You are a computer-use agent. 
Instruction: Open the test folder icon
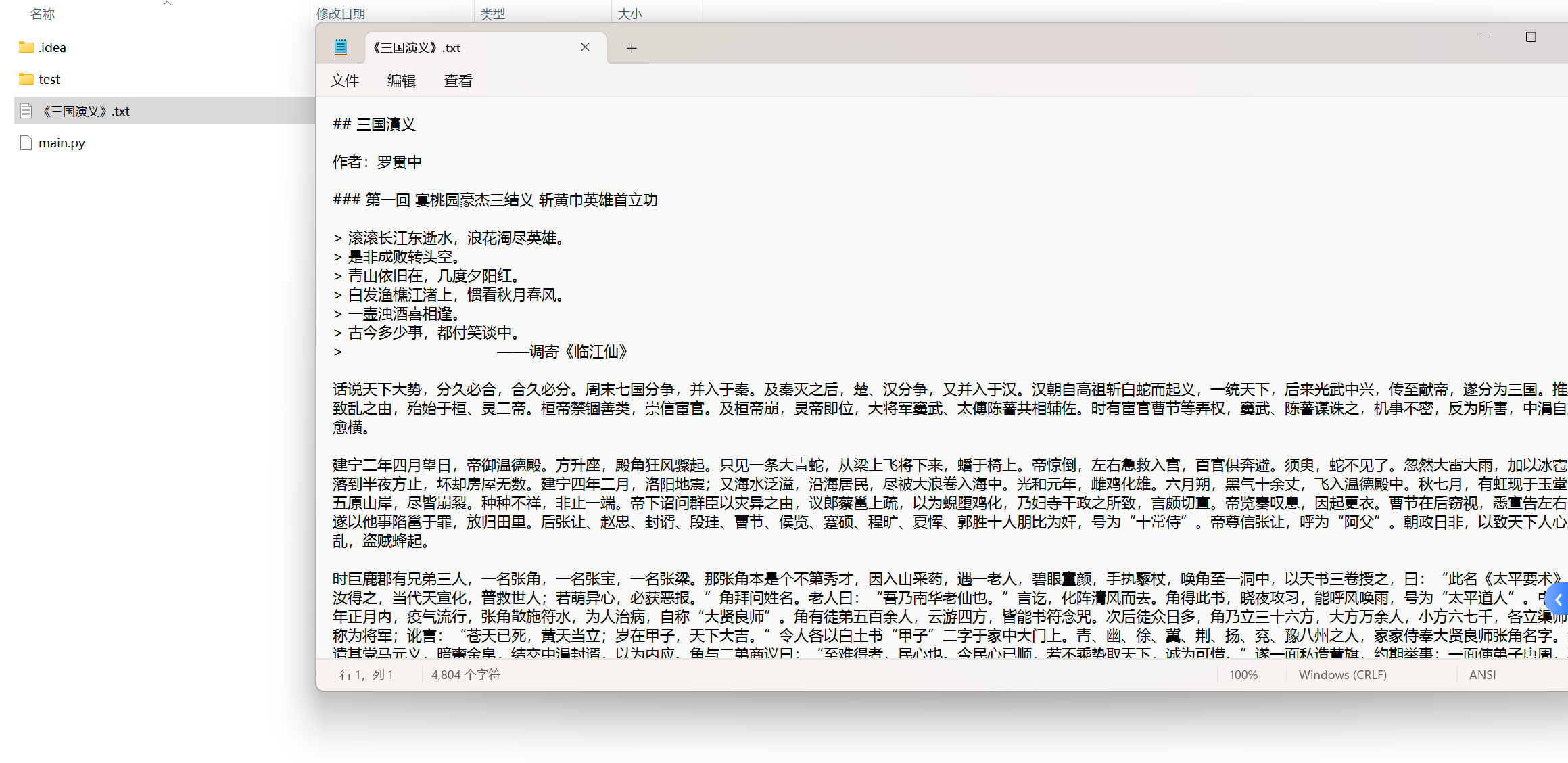pyautogui.click(x=26, y=79)
